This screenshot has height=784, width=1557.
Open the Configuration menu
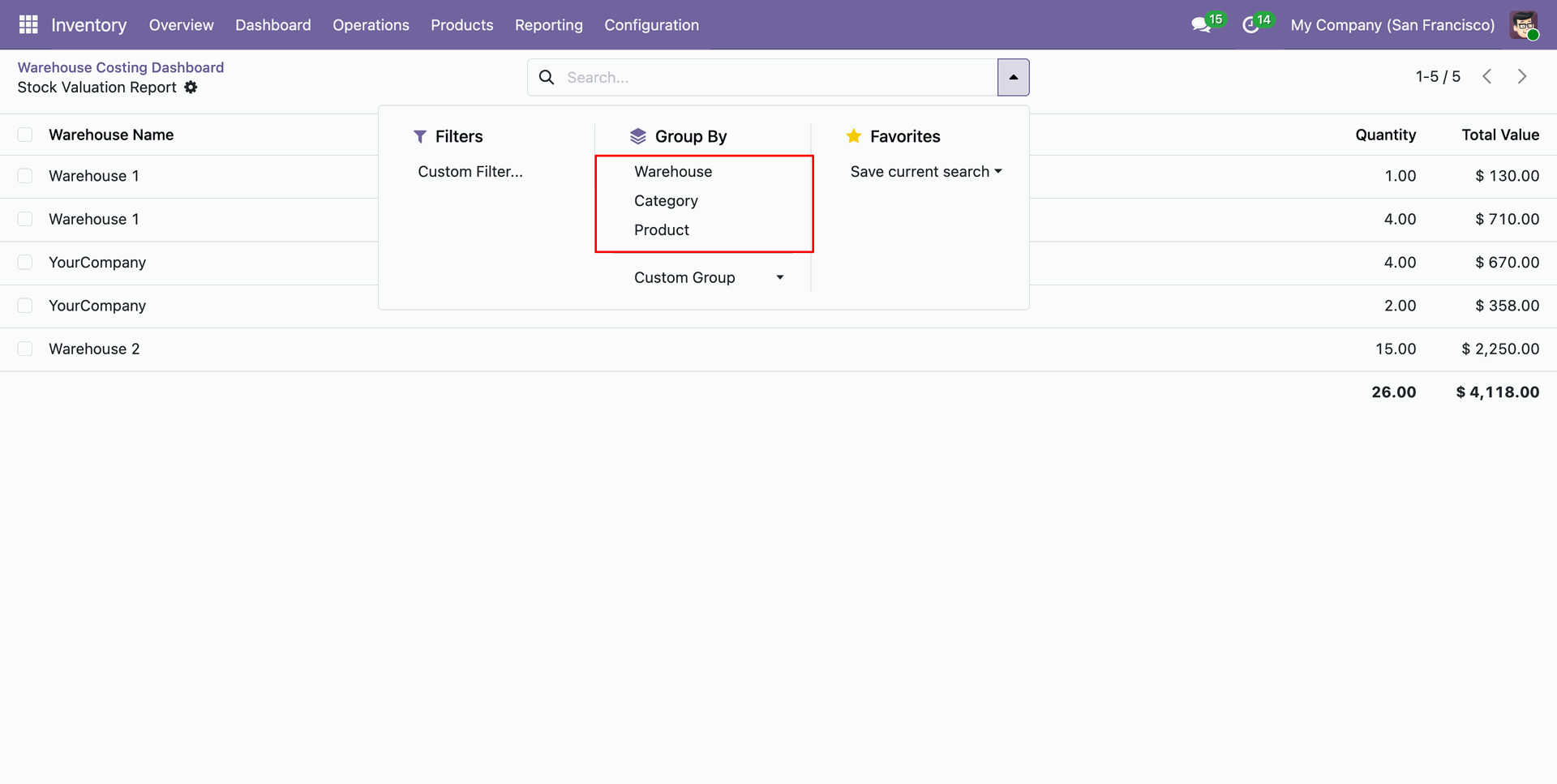651,25
